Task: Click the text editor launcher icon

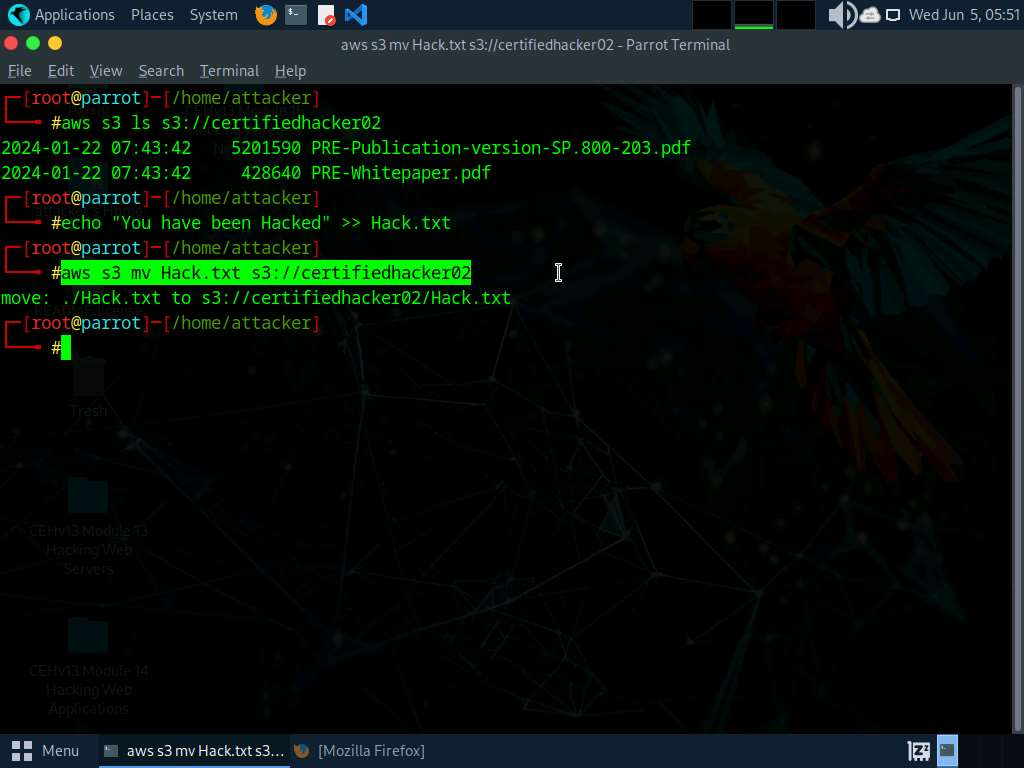Action: tap(326, 15)
